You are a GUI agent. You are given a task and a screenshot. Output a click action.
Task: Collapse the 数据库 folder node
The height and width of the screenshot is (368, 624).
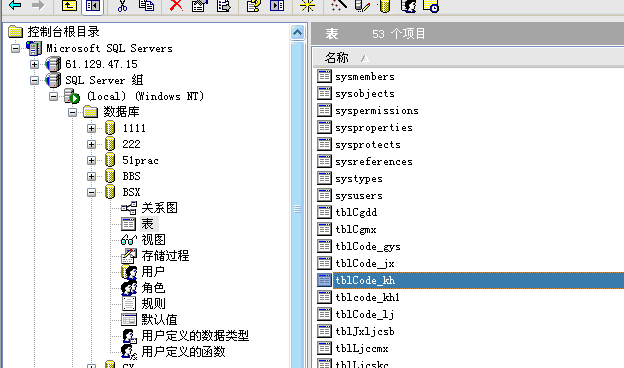coord(72,113)
